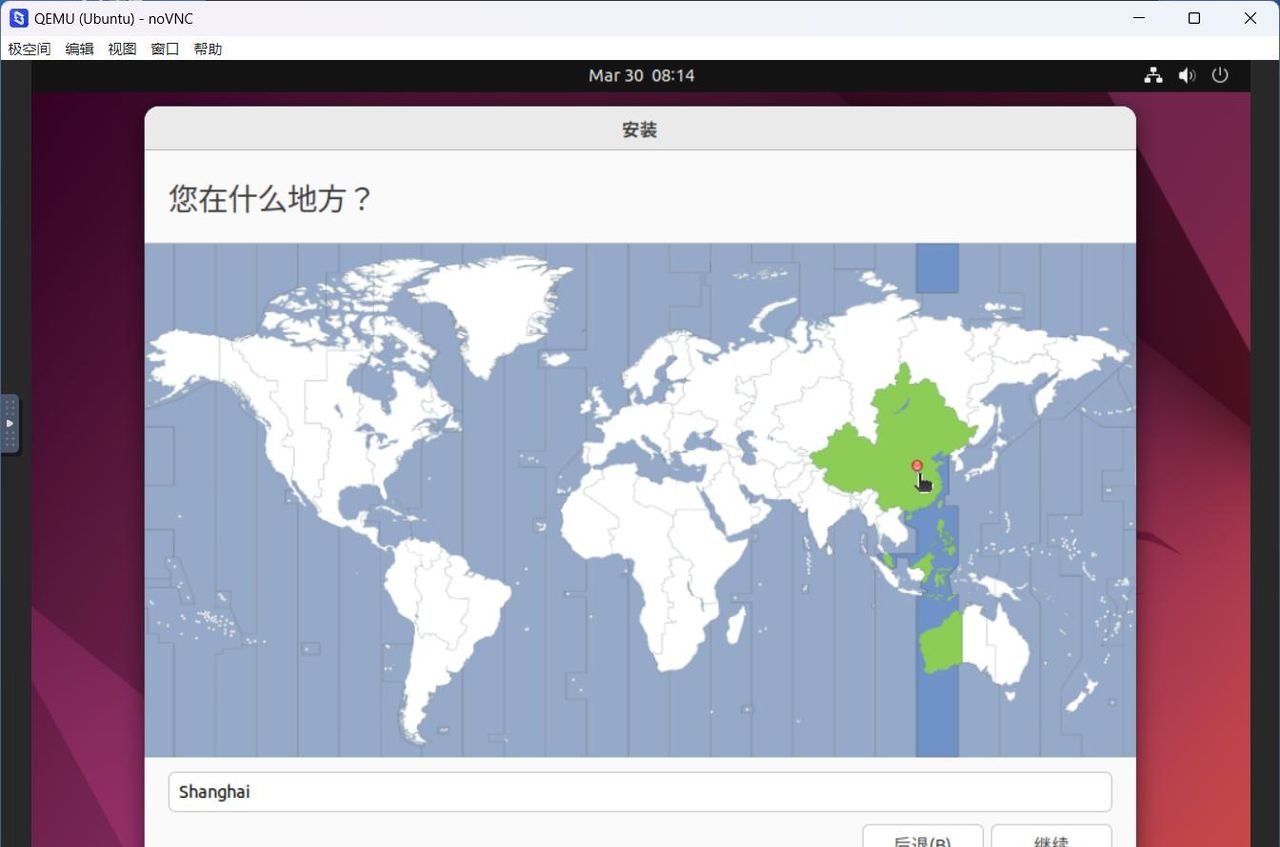Viewport: 1280px width, 847px height.
Task: Open the 极空间 menu
Action: [x=29, y=49]
